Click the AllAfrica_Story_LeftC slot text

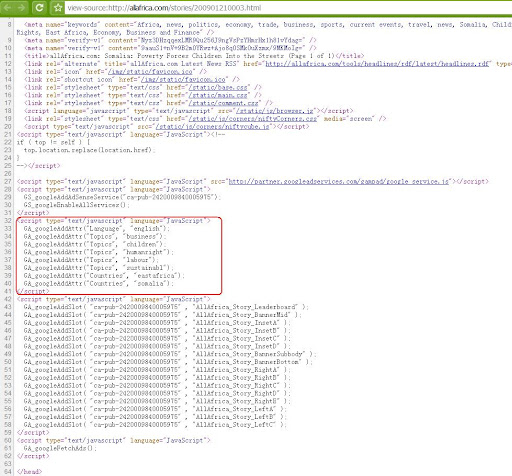click(234, 425)
